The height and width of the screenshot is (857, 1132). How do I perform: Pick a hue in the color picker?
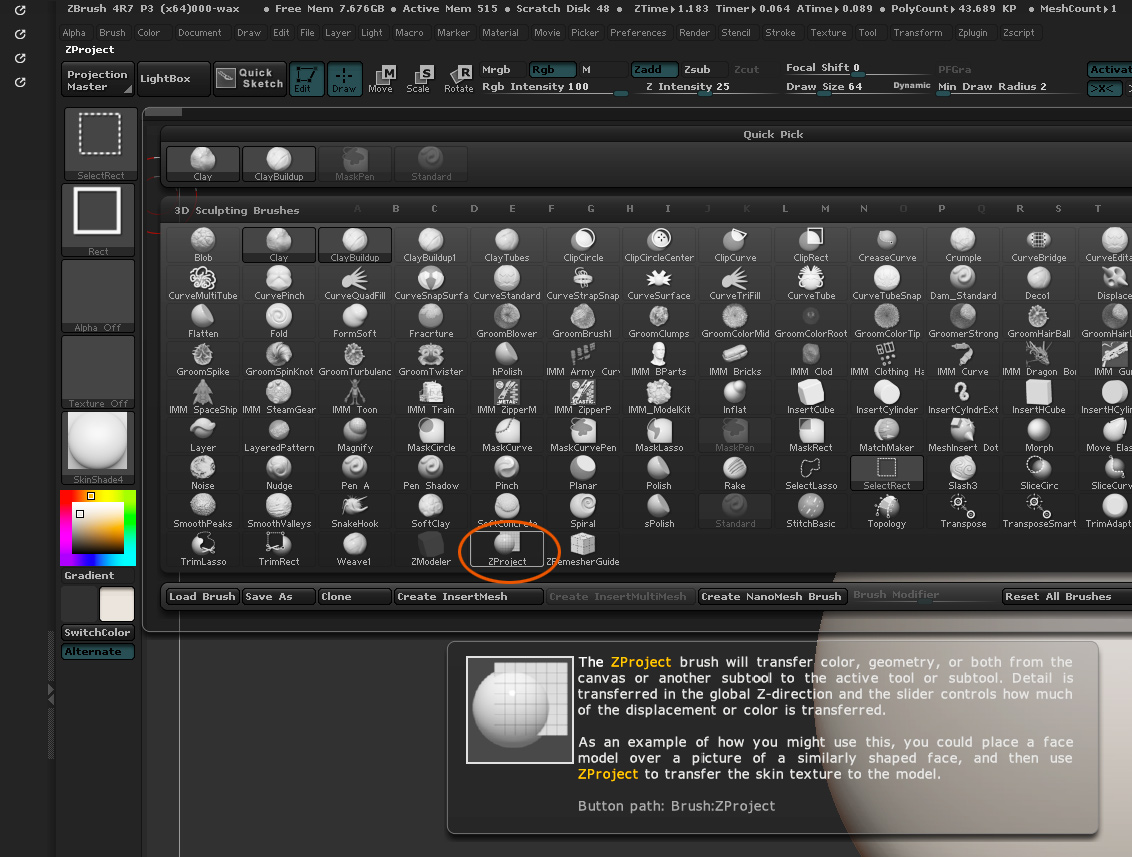coord(98,528)
